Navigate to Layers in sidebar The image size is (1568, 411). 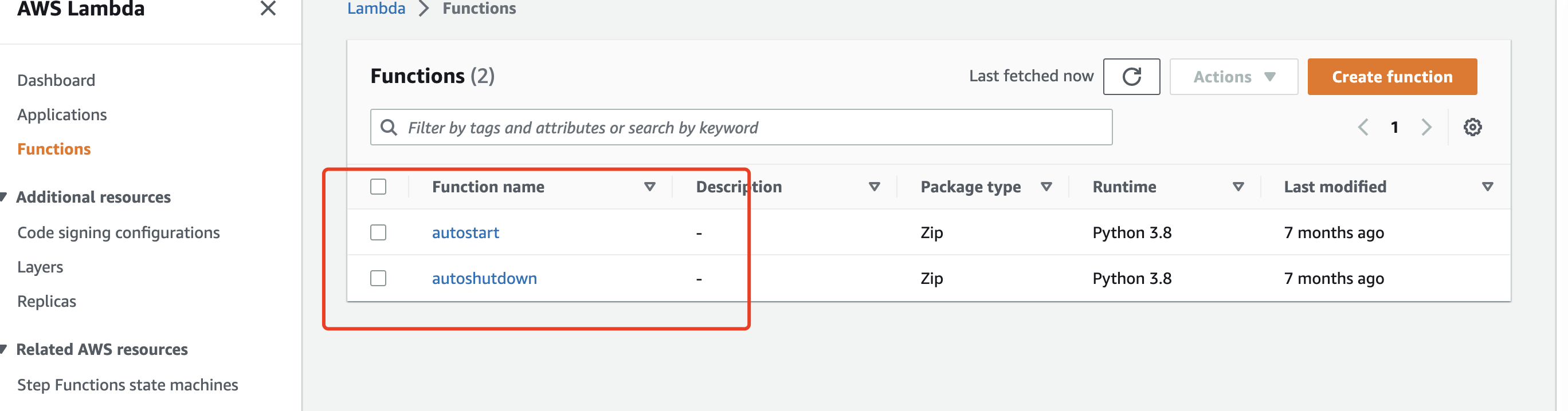(x=40, y=267)
